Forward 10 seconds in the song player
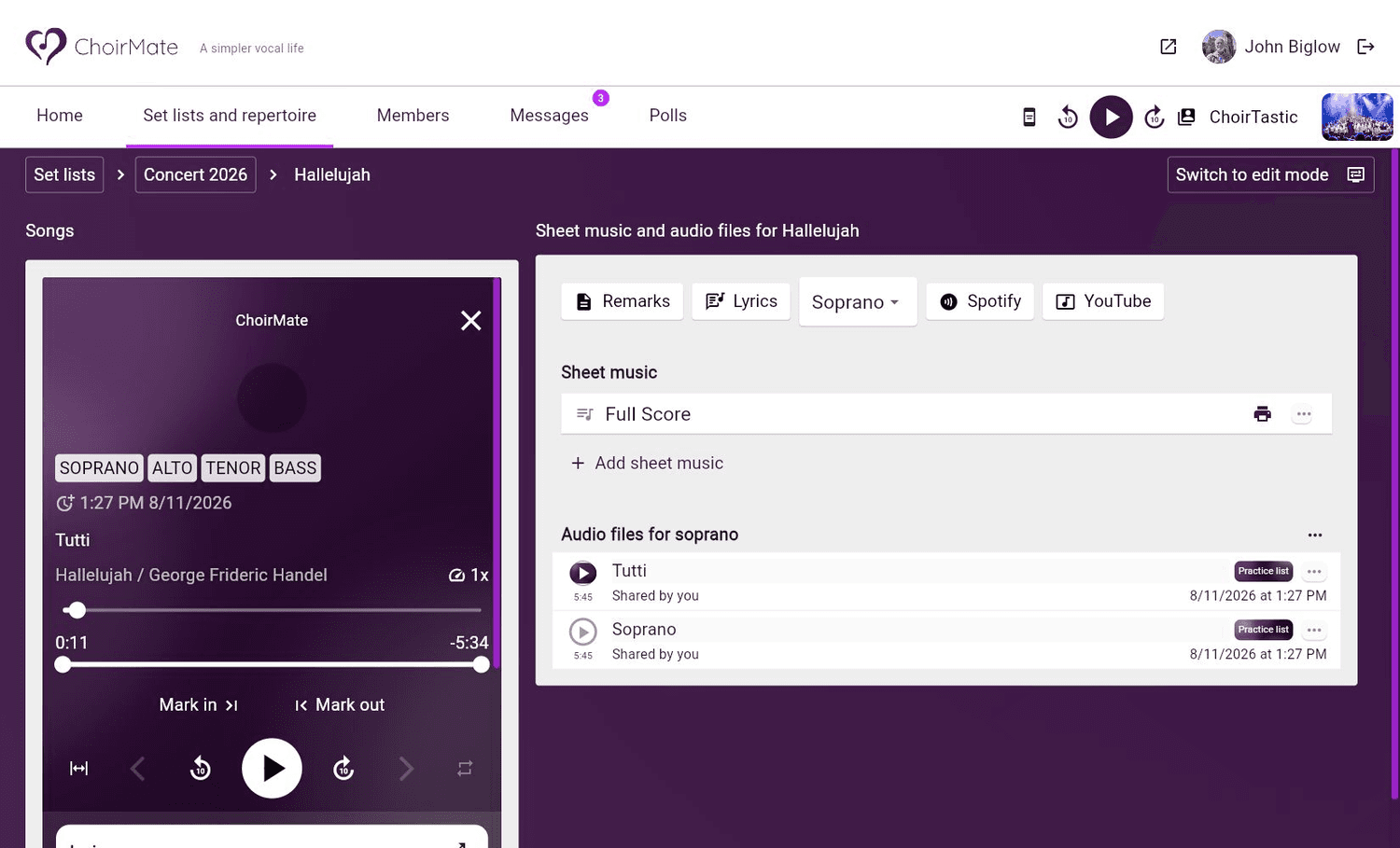1400x848 pixels. pos(343,769)
